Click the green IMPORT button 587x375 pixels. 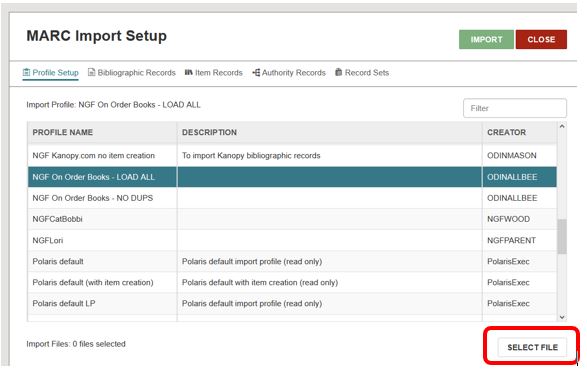coord(486,39)
